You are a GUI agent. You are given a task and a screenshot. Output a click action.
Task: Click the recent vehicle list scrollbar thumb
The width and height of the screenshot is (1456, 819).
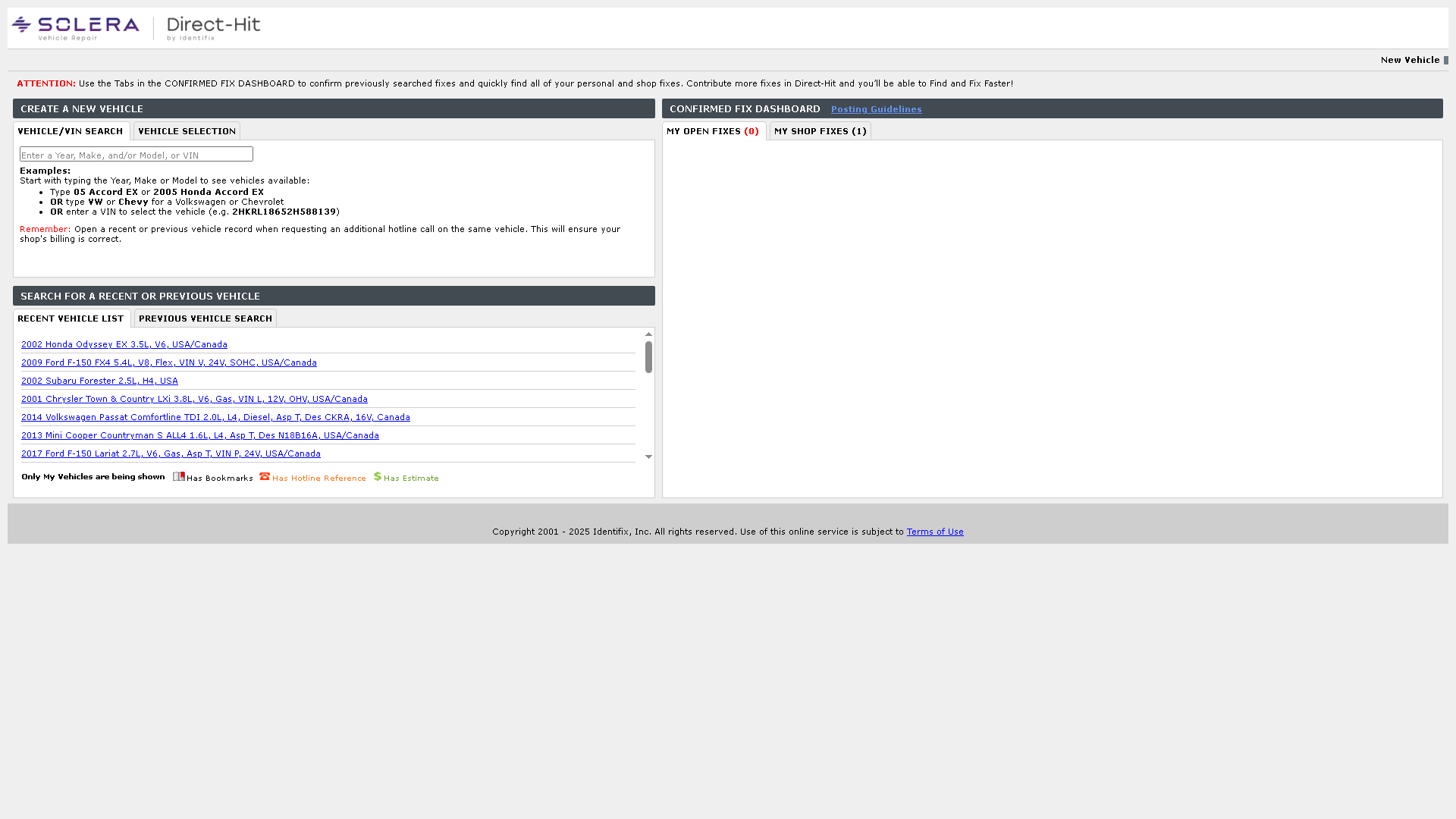point(648,357)
